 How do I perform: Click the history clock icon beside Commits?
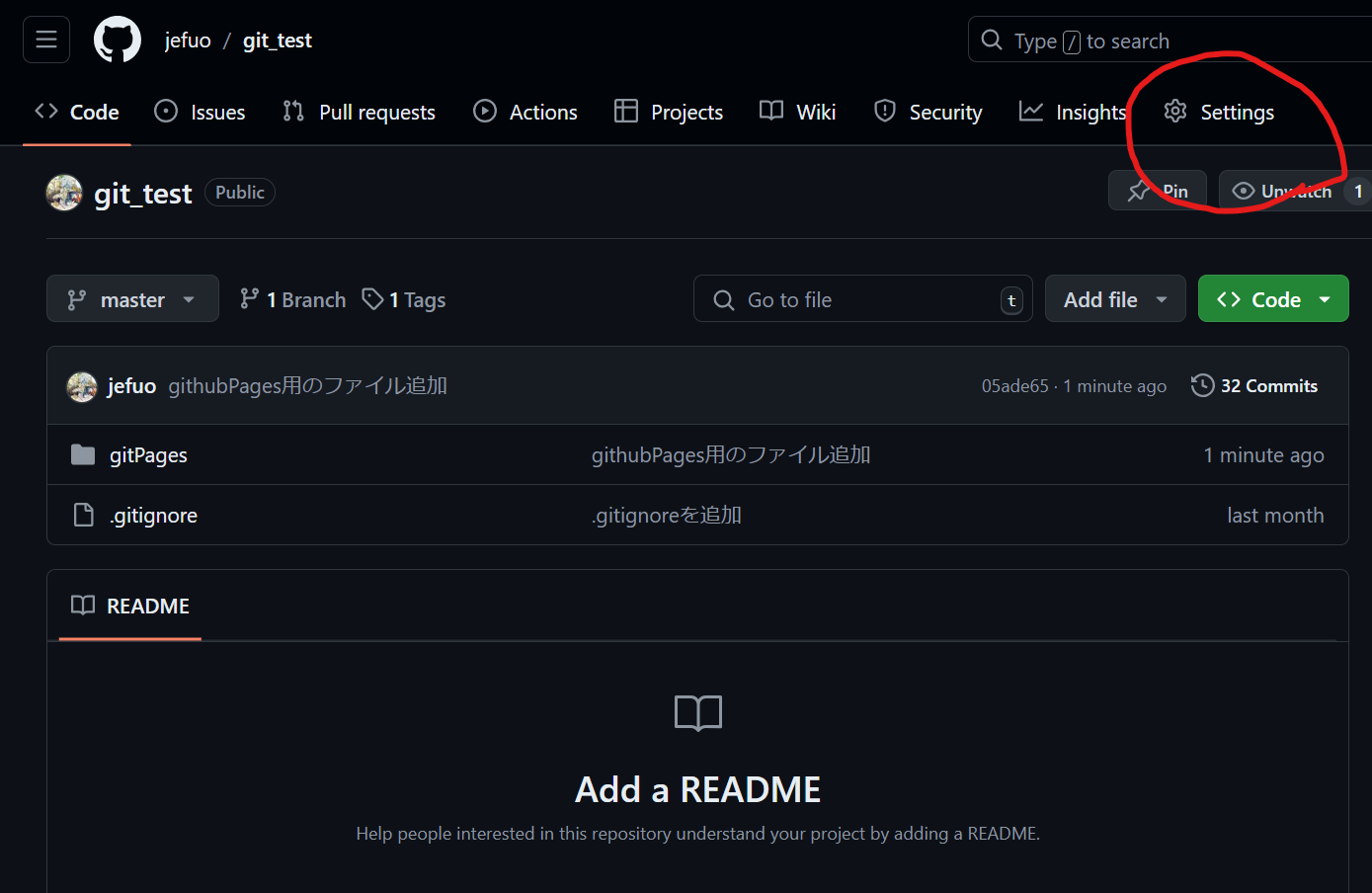coord(1202,385)
